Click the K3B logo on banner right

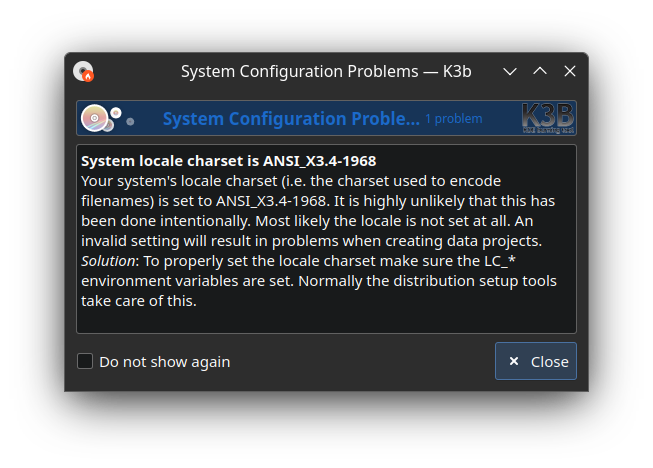point(548,118)
